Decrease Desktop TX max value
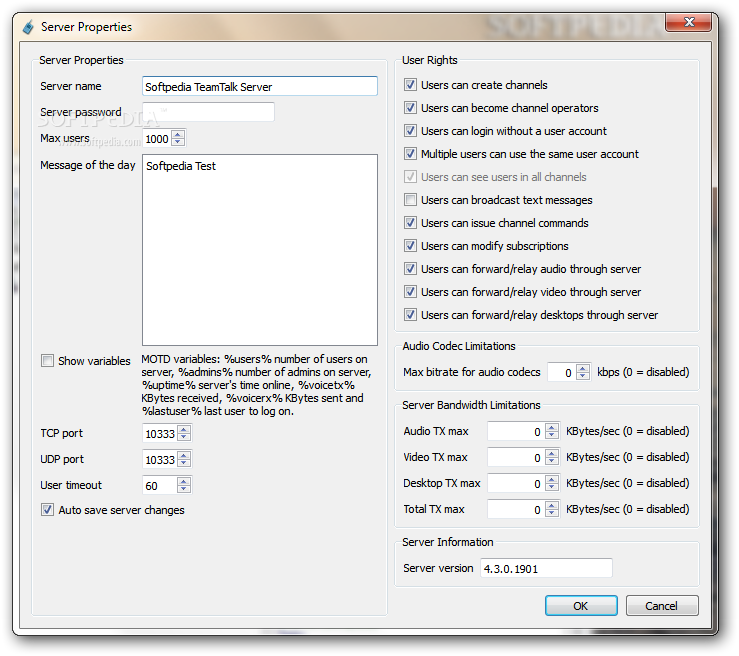 (x=551, y=487)
